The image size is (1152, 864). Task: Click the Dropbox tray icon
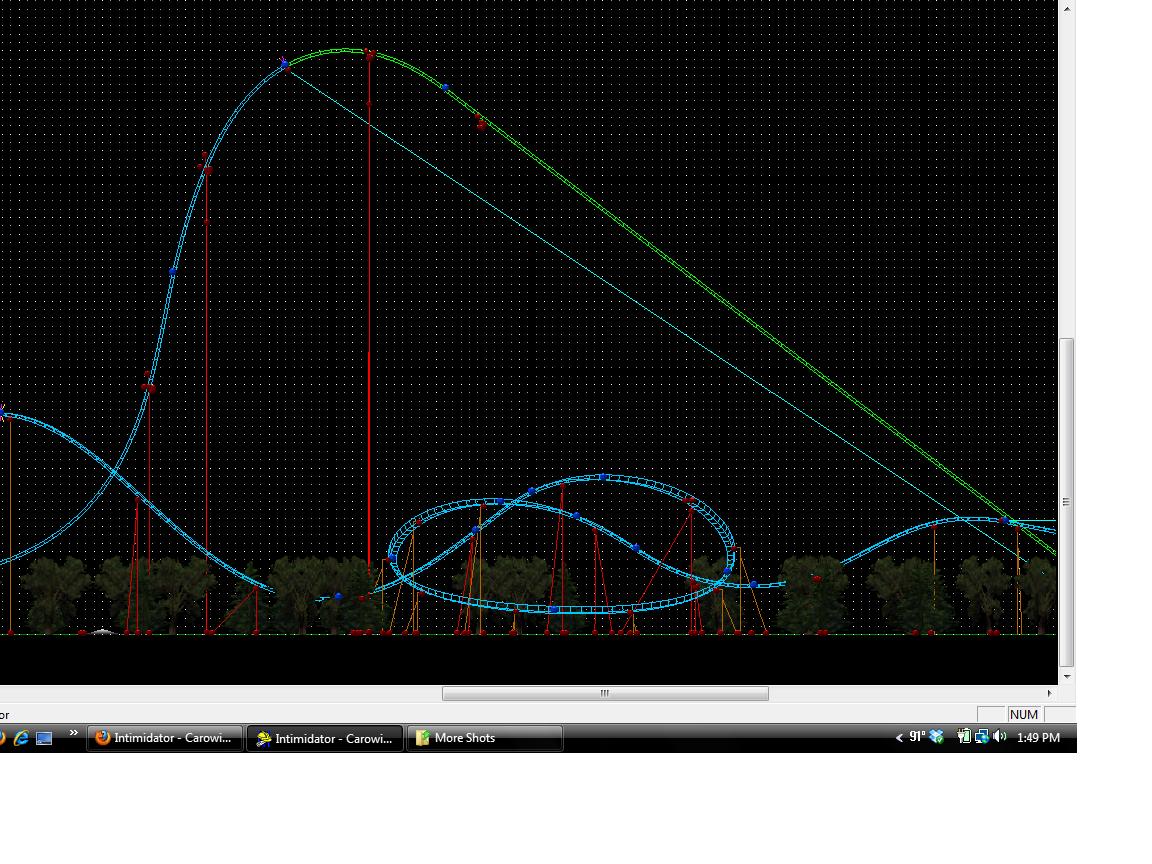(937, 736)
